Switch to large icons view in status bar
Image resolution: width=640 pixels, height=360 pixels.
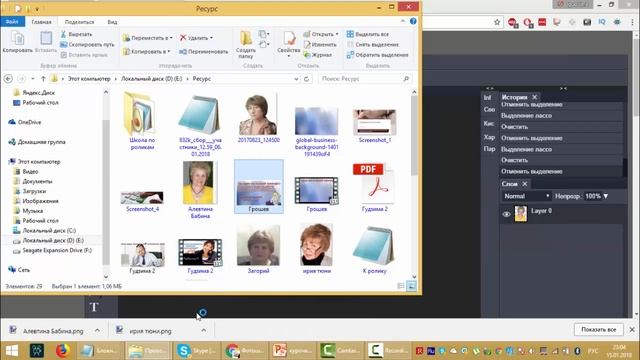pyautogui.click(x=411, y=286)
